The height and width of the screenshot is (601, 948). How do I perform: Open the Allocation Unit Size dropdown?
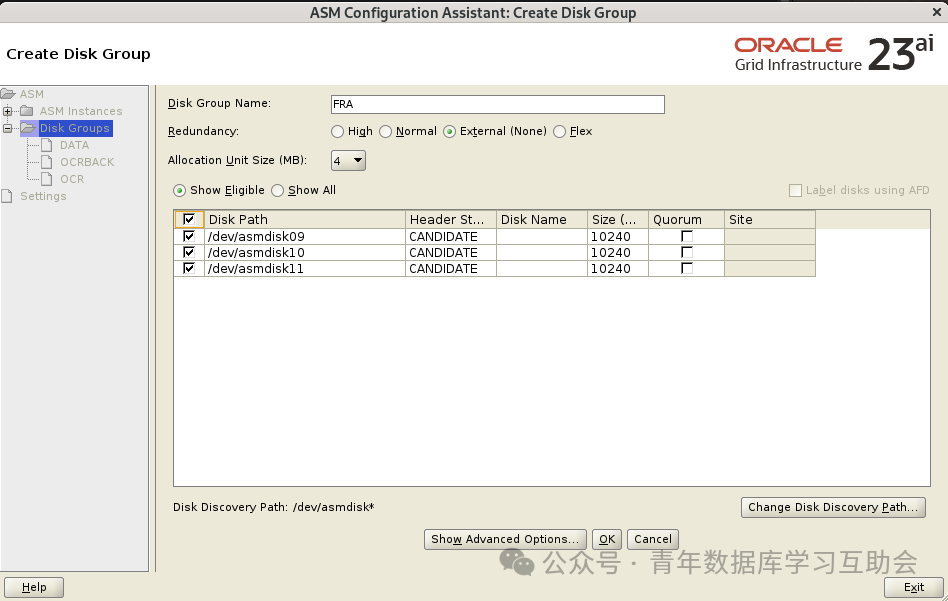click(348, 160)
